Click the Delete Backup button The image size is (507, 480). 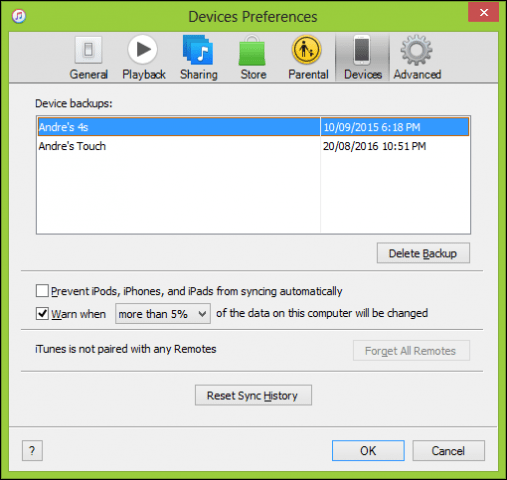pyautogui.click(x=423, y=253)
